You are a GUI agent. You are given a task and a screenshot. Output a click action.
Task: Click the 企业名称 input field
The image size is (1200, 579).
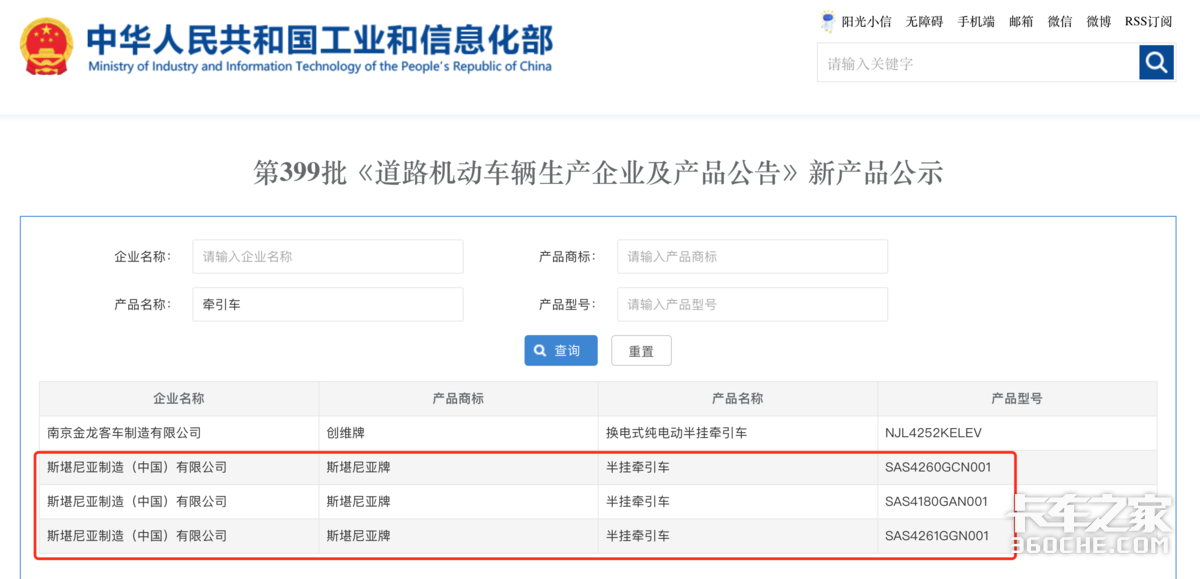(x=327, y=257)
